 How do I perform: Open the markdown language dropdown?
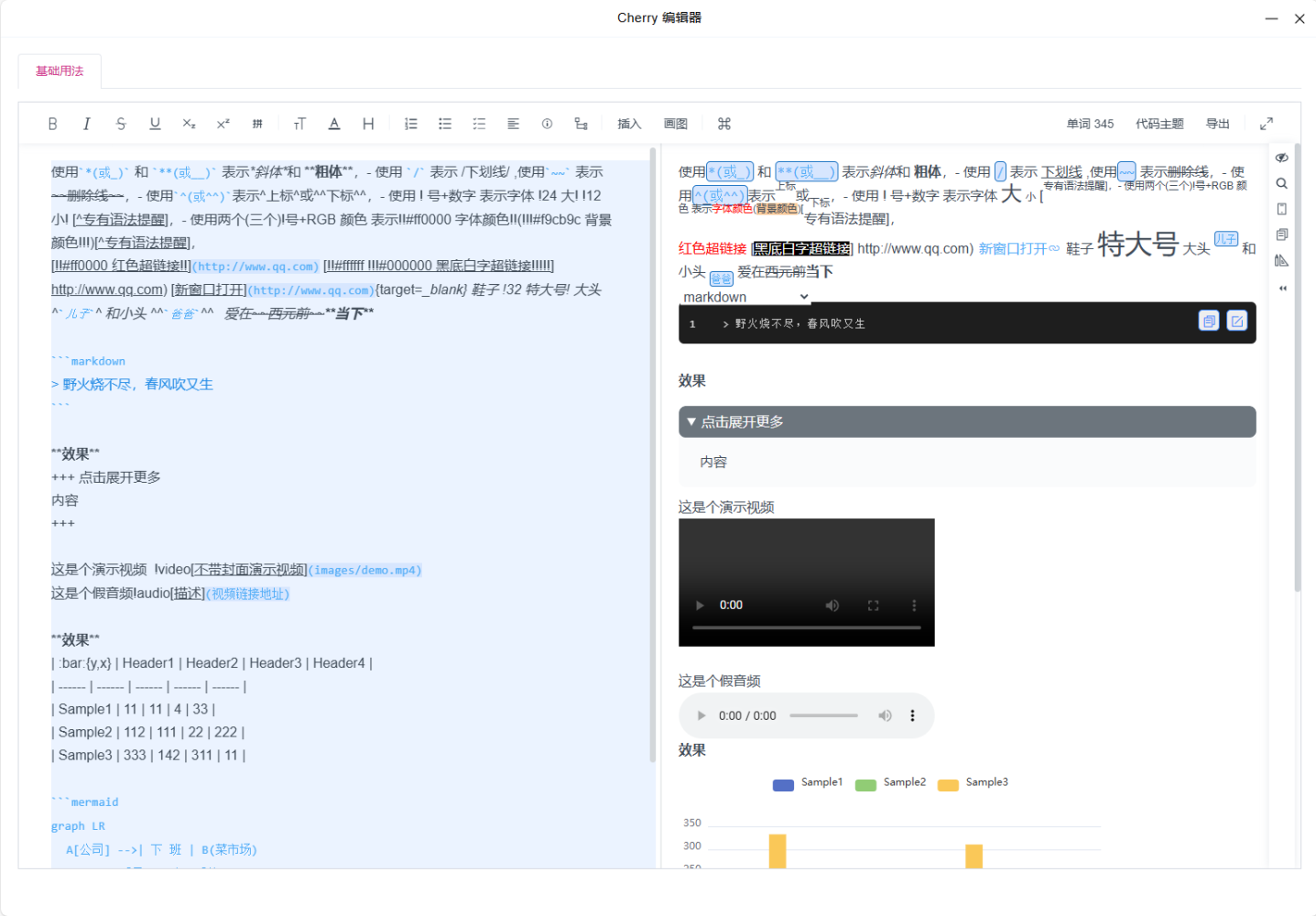point(745,296)
